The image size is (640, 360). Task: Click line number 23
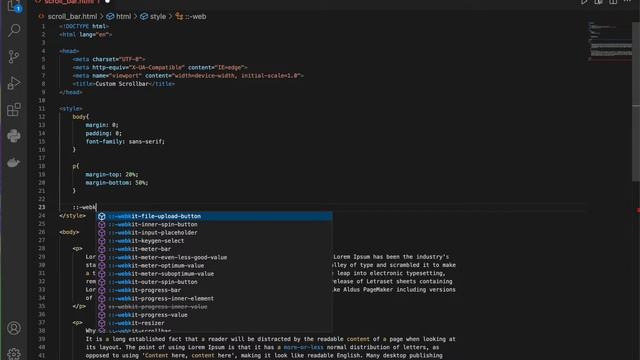42,207
